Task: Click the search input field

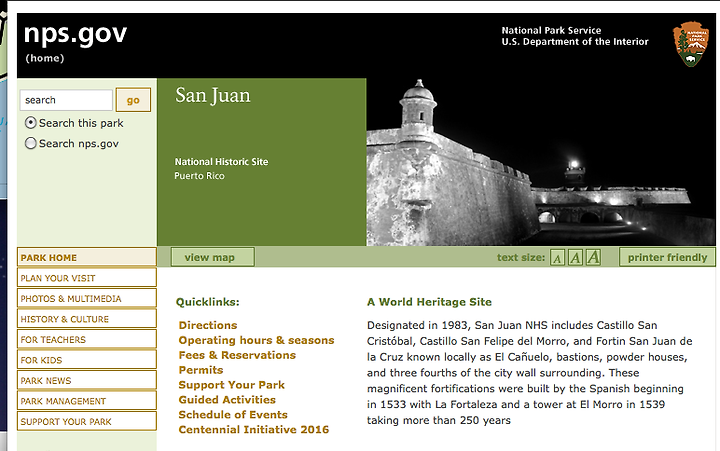Action: point(66,100)
